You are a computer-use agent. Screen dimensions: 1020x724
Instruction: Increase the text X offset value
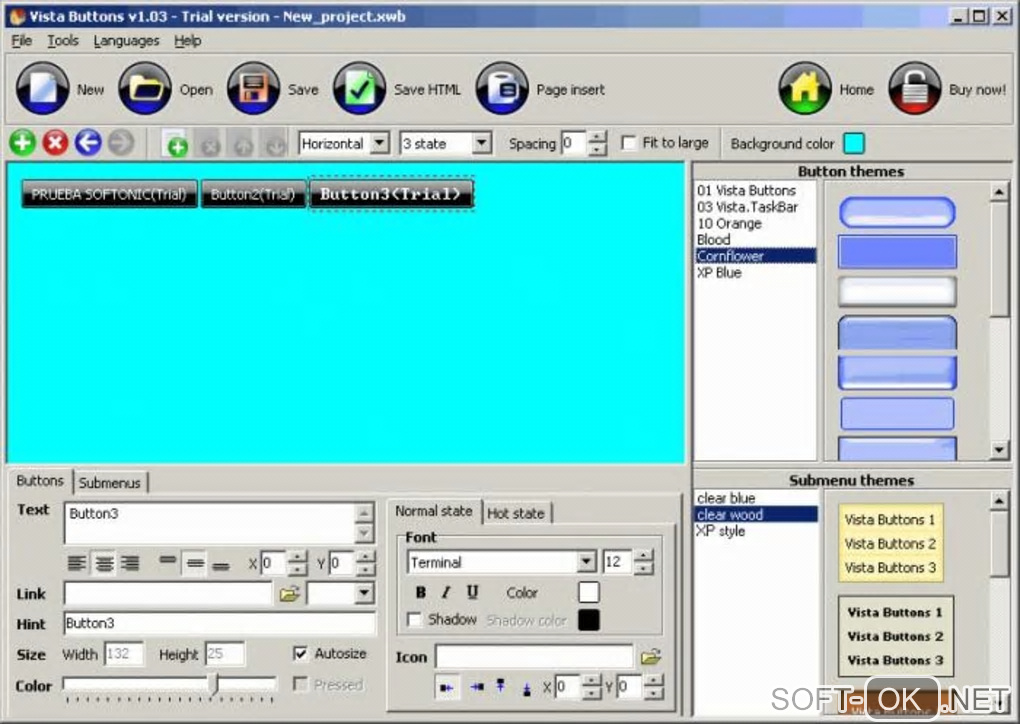[297, 557]
